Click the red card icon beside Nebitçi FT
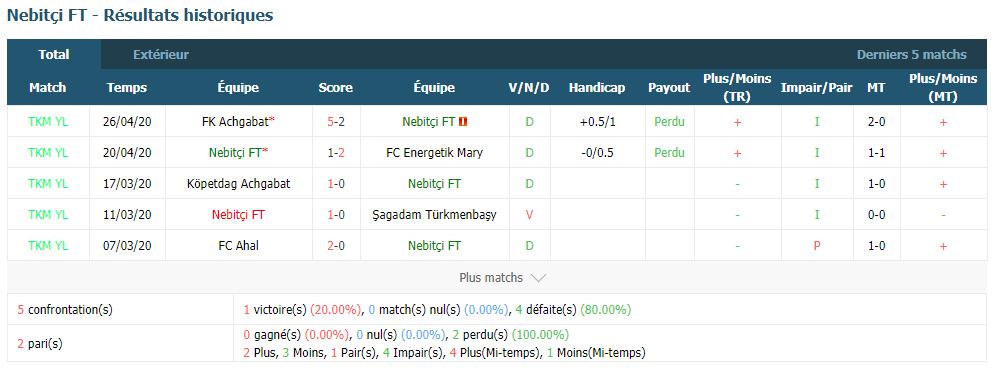This screenshot has height=370, width=996. pyautogui.click(x=464, y=122)
